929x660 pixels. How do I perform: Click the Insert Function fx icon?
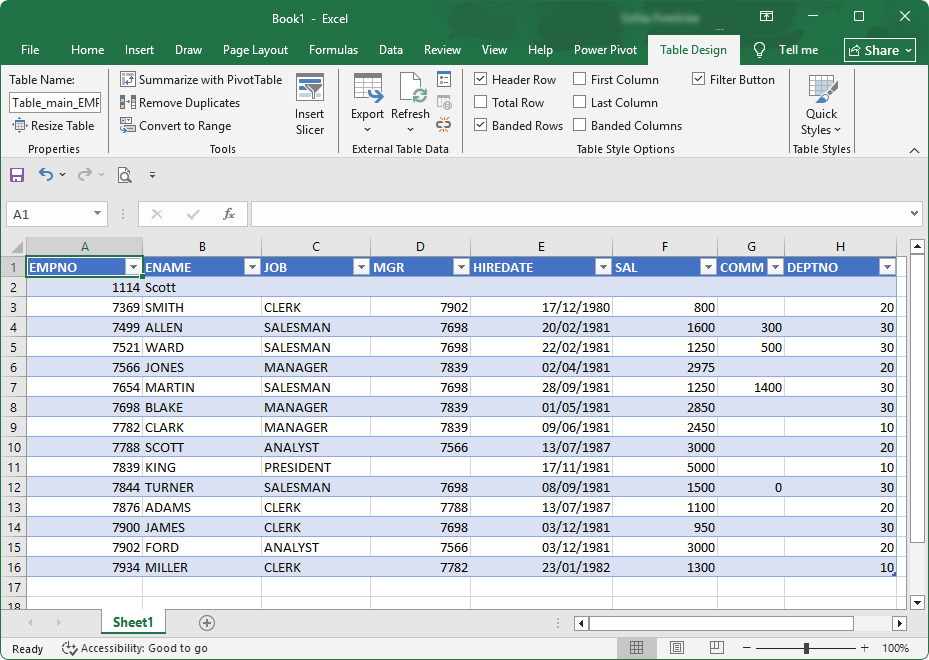tap(229, 214)
